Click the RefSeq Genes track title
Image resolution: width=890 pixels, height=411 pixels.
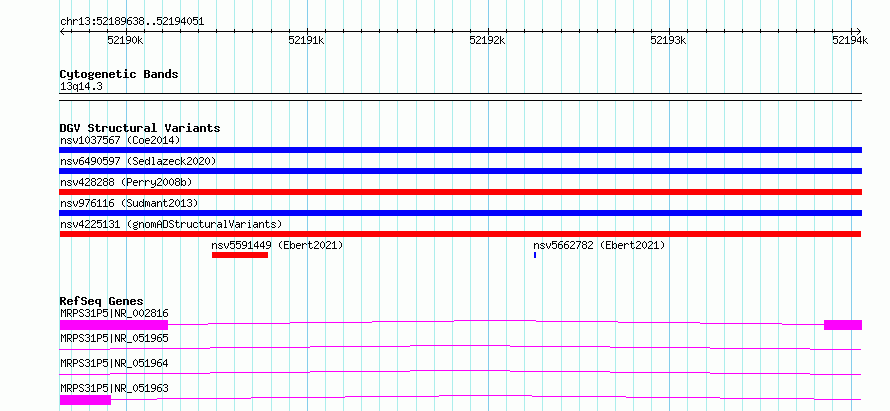coord(102,301)
